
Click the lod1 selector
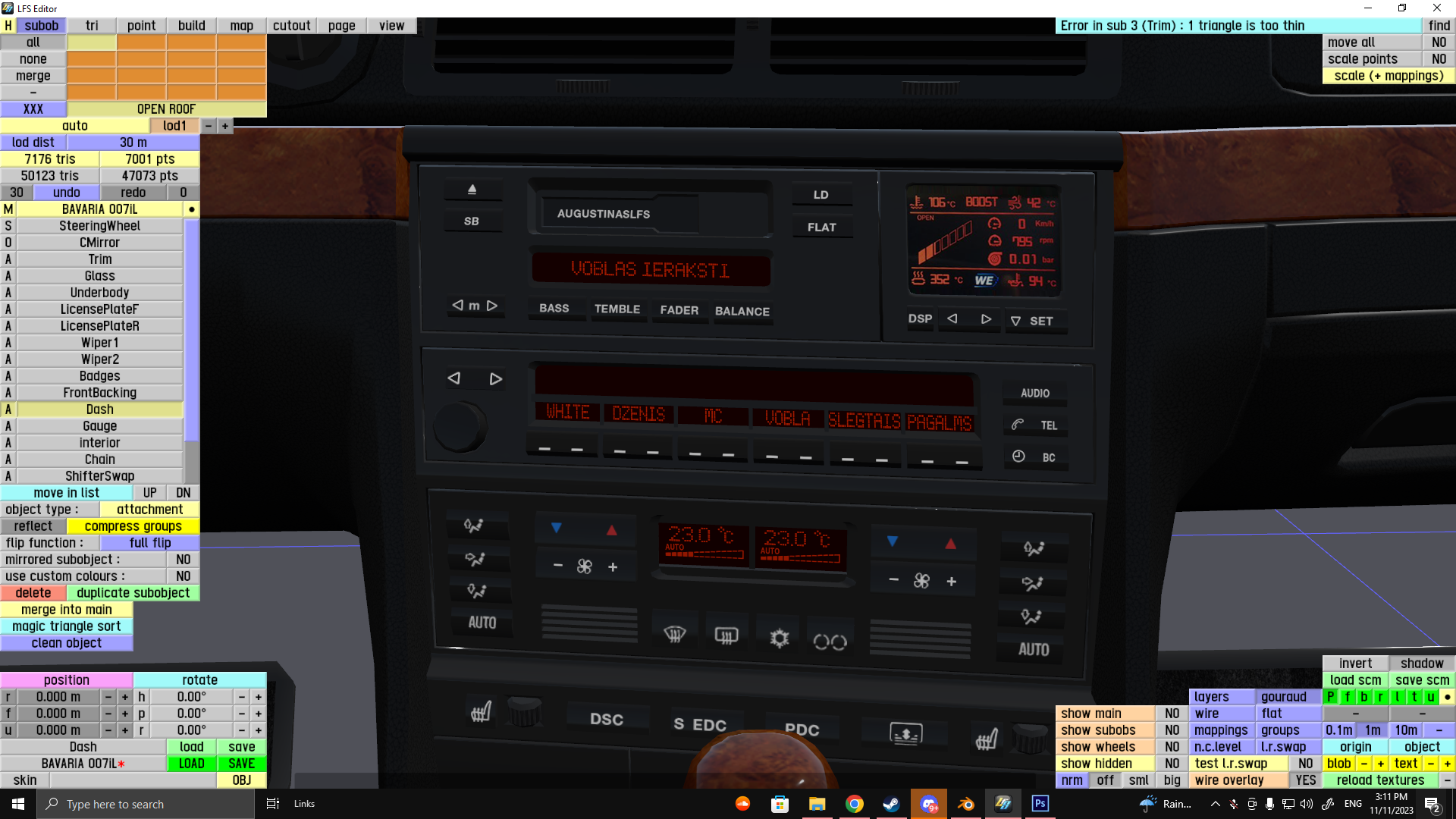(x=174, y=126)
